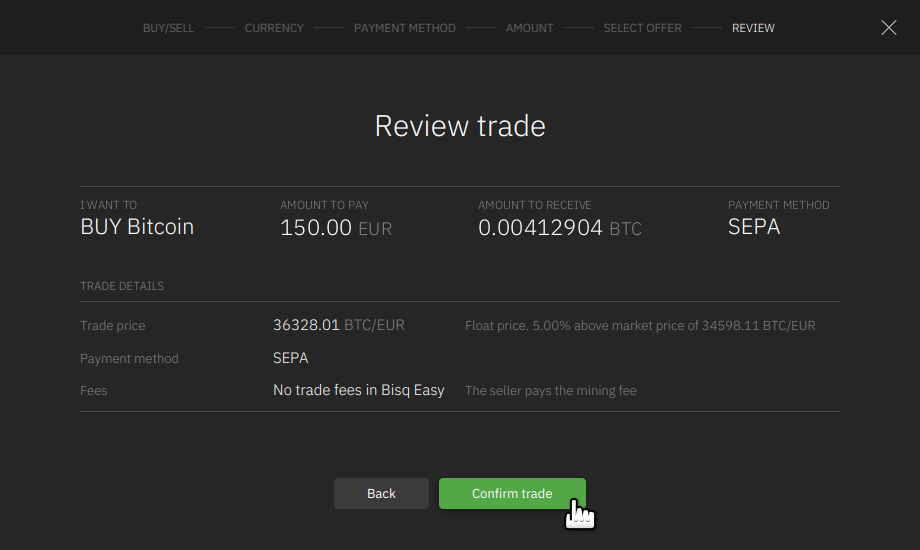Go back using the Back button
920x550 pixels.
(x=381, y=493)
